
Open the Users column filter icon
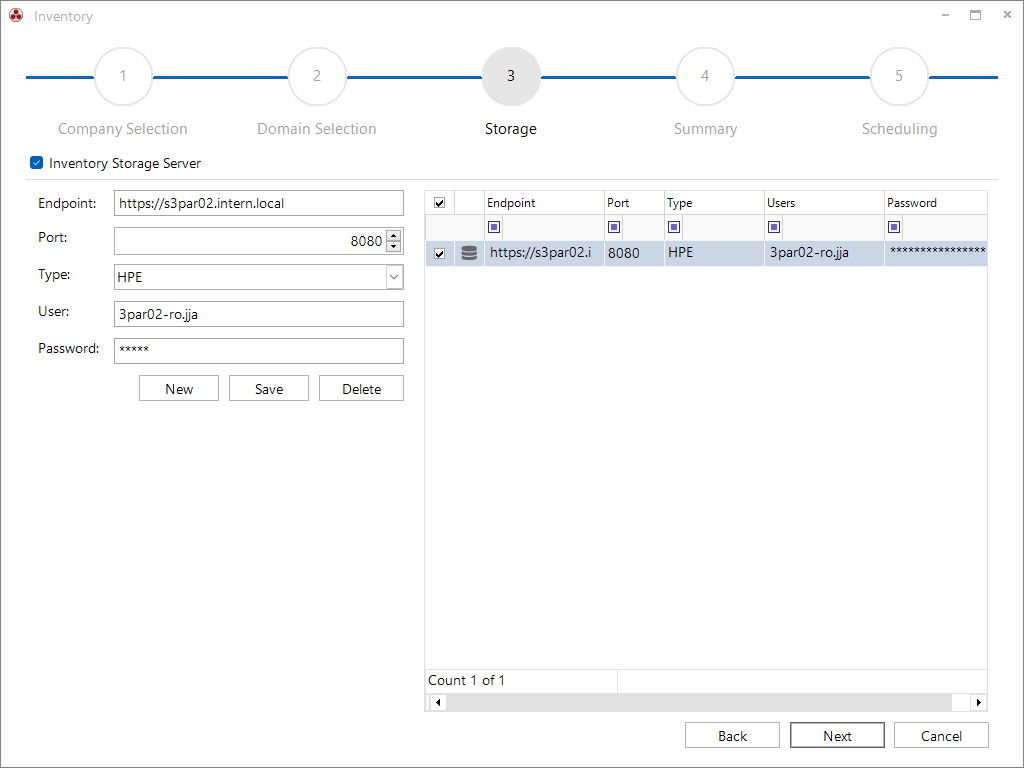(x=774, y=227)
